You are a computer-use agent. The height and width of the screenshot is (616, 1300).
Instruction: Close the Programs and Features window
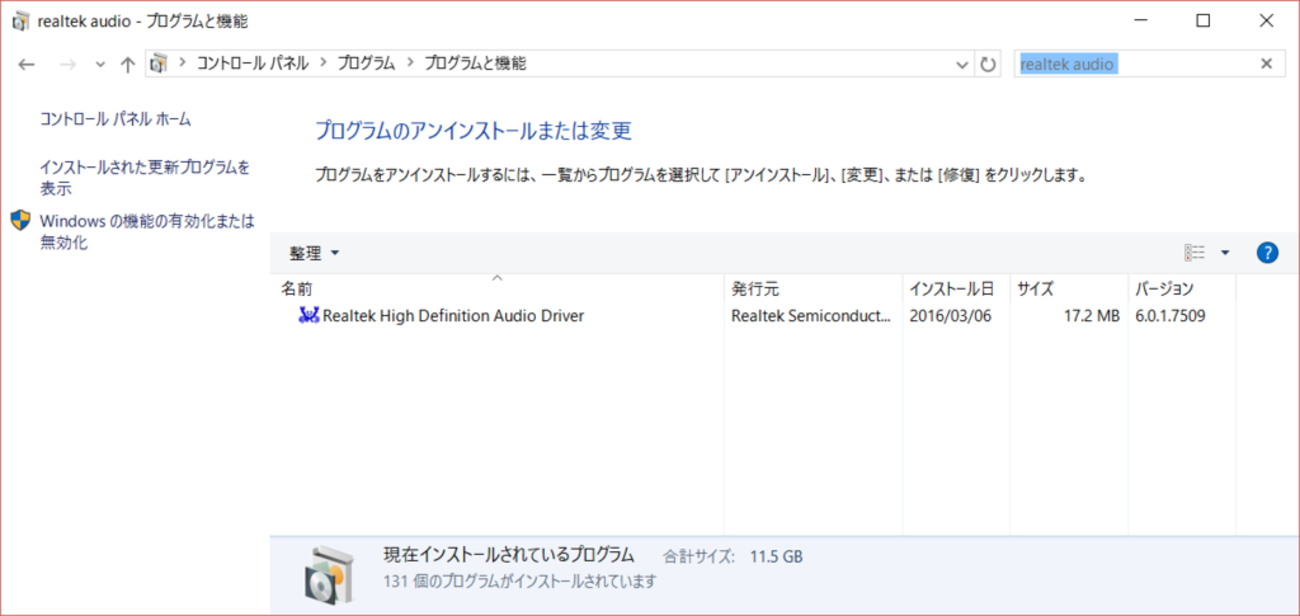[x=1265, y=21]
